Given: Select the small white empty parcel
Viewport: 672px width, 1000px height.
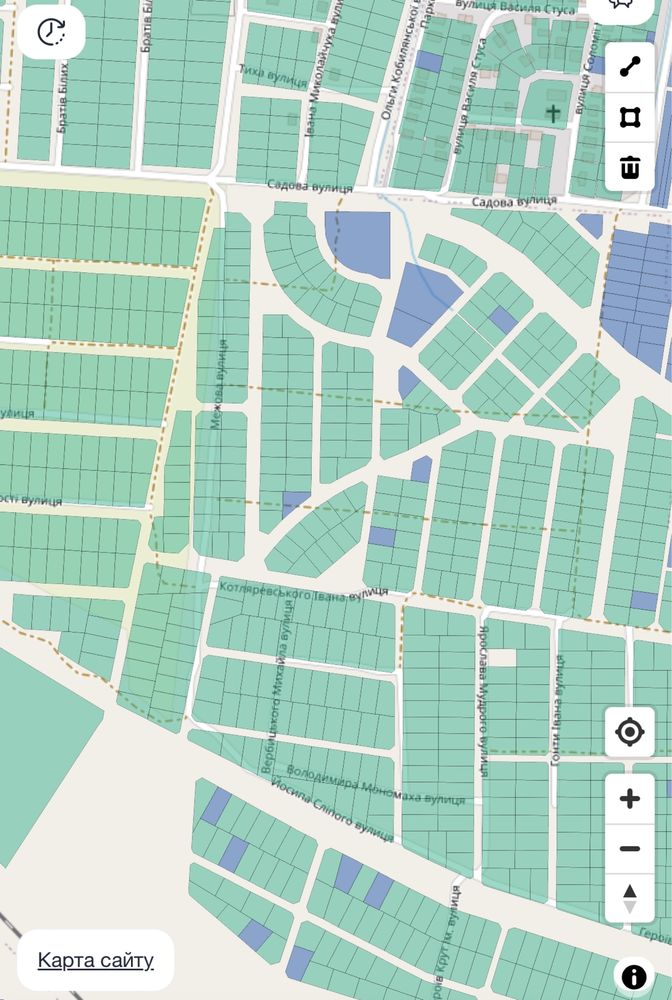Looking at the screenshot, I should (x=502, y=658).
